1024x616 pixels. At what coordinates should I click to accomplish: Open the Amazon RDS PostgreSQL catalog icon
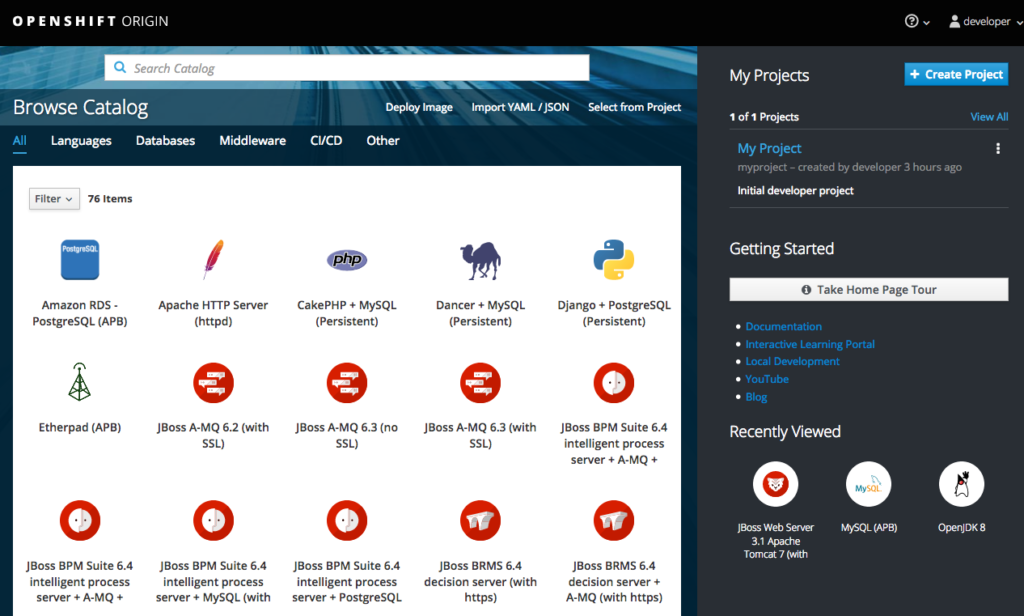(x=80, y=260)
